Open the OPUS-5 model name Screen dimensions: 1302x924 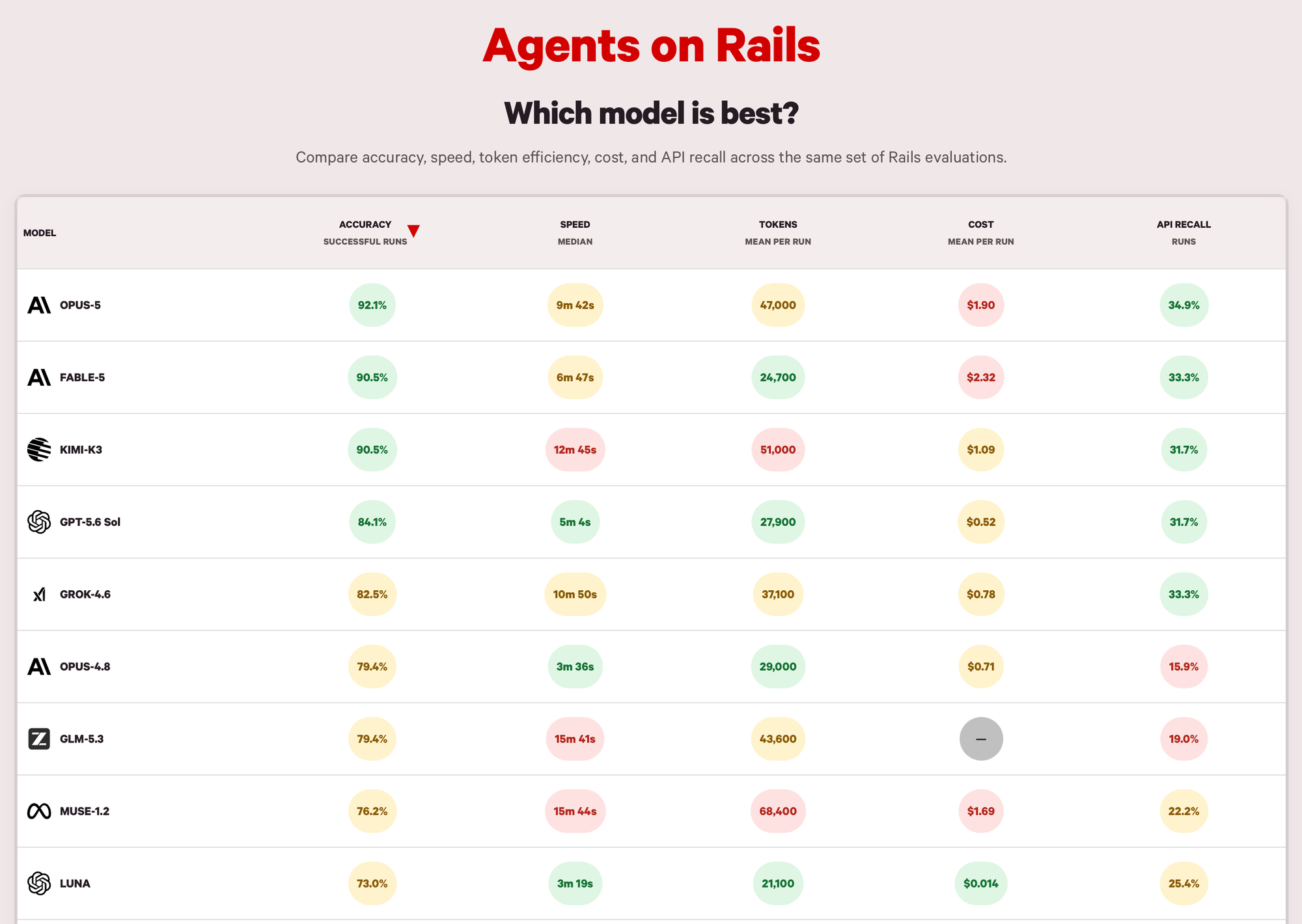pos(80,305)
